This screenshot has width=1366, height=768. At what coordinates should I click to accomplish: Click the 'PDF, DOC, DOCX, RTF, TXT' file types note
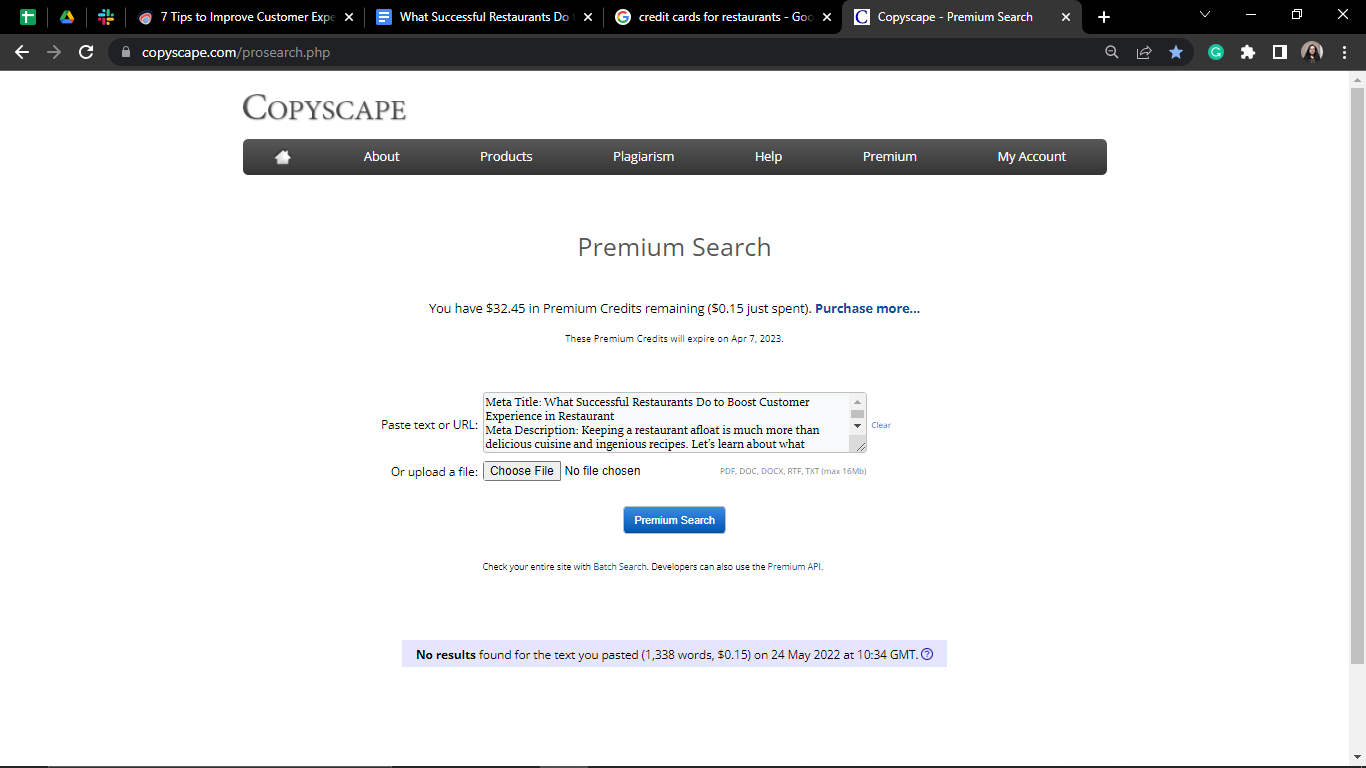tap(793, 471)
